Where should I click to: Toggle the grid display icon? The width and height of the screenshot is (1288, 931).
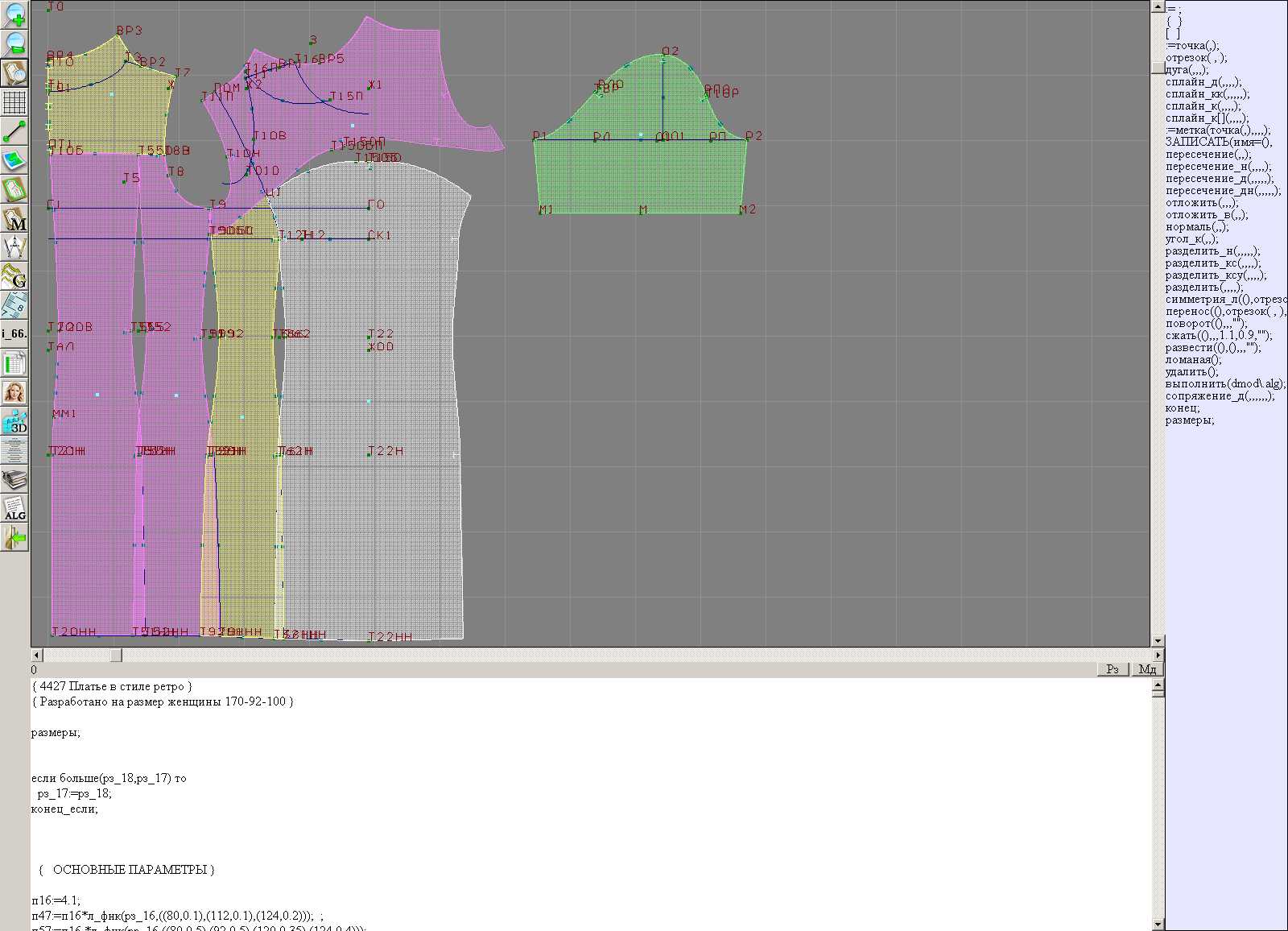tap(14, 102)
